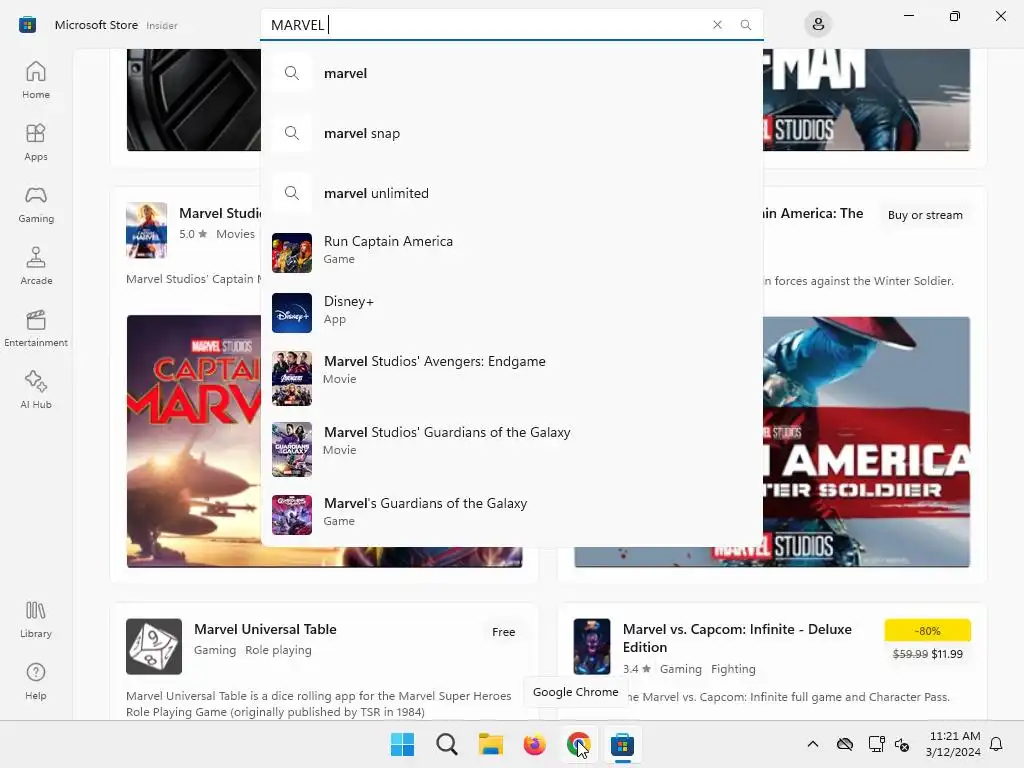
Task: Select the 'marvel unlimited' suggestion
Action: [512, 193]
